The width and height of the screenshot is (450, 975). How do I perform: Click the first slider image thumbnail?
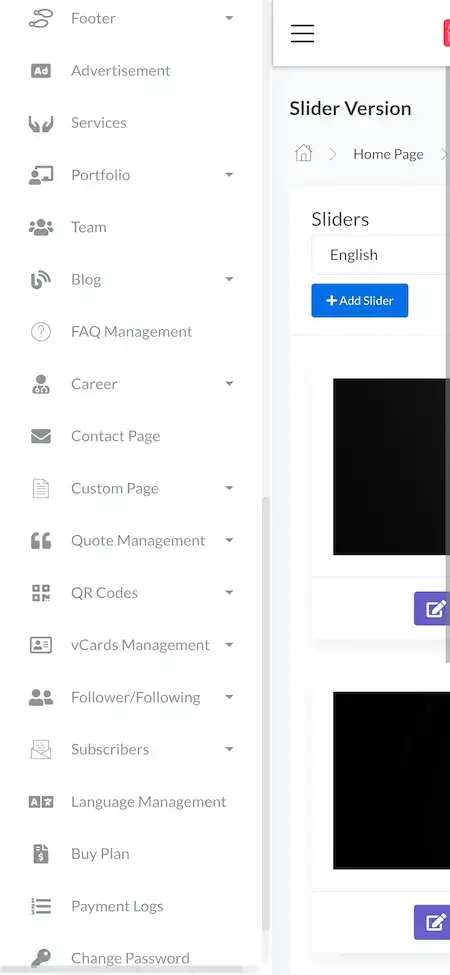[x=392, y=466]
